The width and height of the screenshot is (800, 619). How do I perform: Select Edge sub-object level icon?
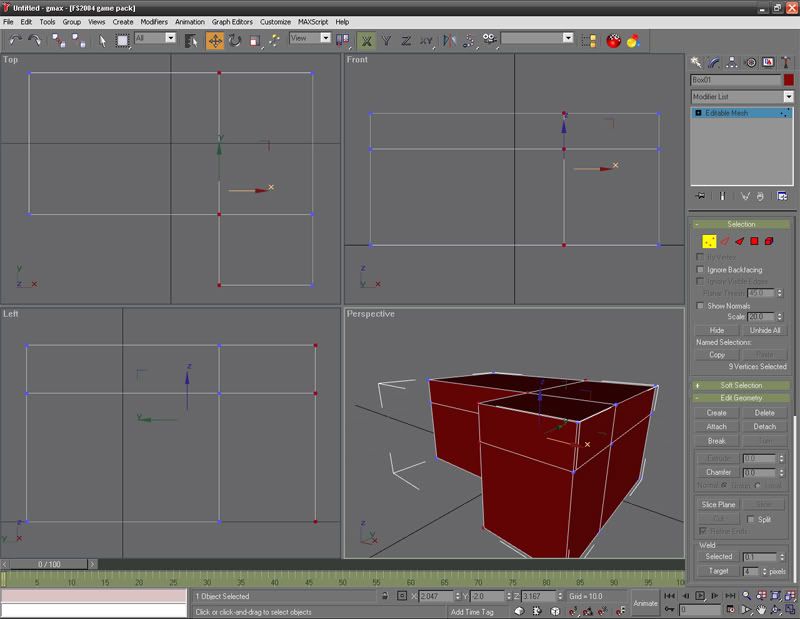coord(724,241)
